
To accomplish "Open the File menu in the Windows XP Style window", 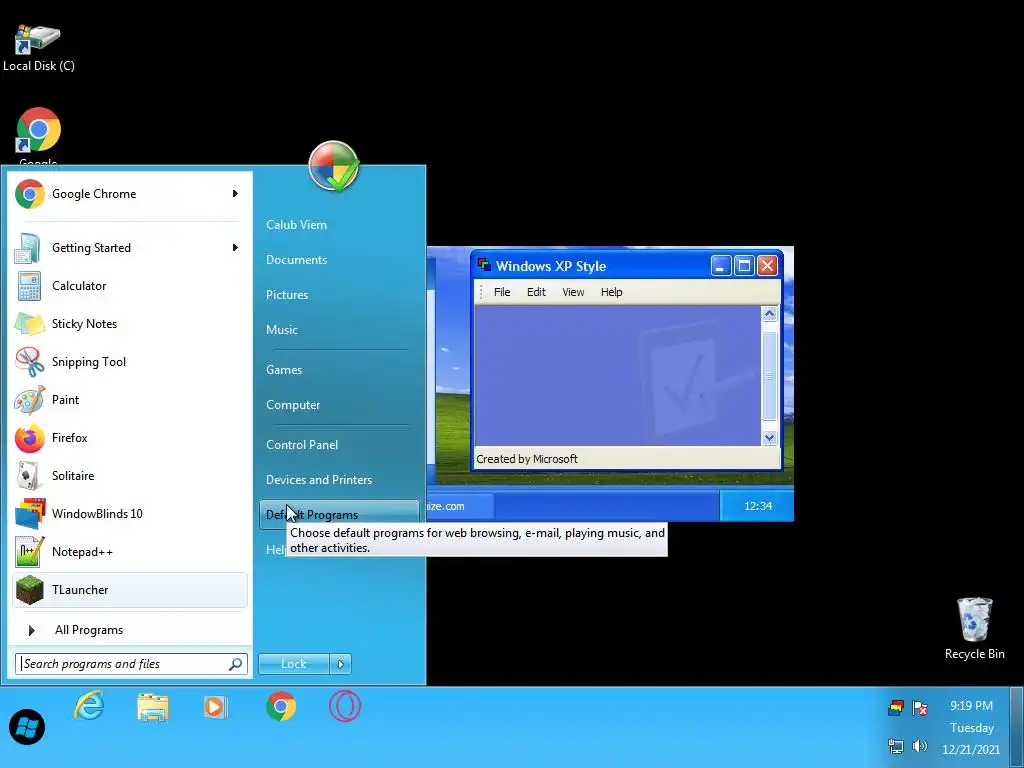I will 502,292.
